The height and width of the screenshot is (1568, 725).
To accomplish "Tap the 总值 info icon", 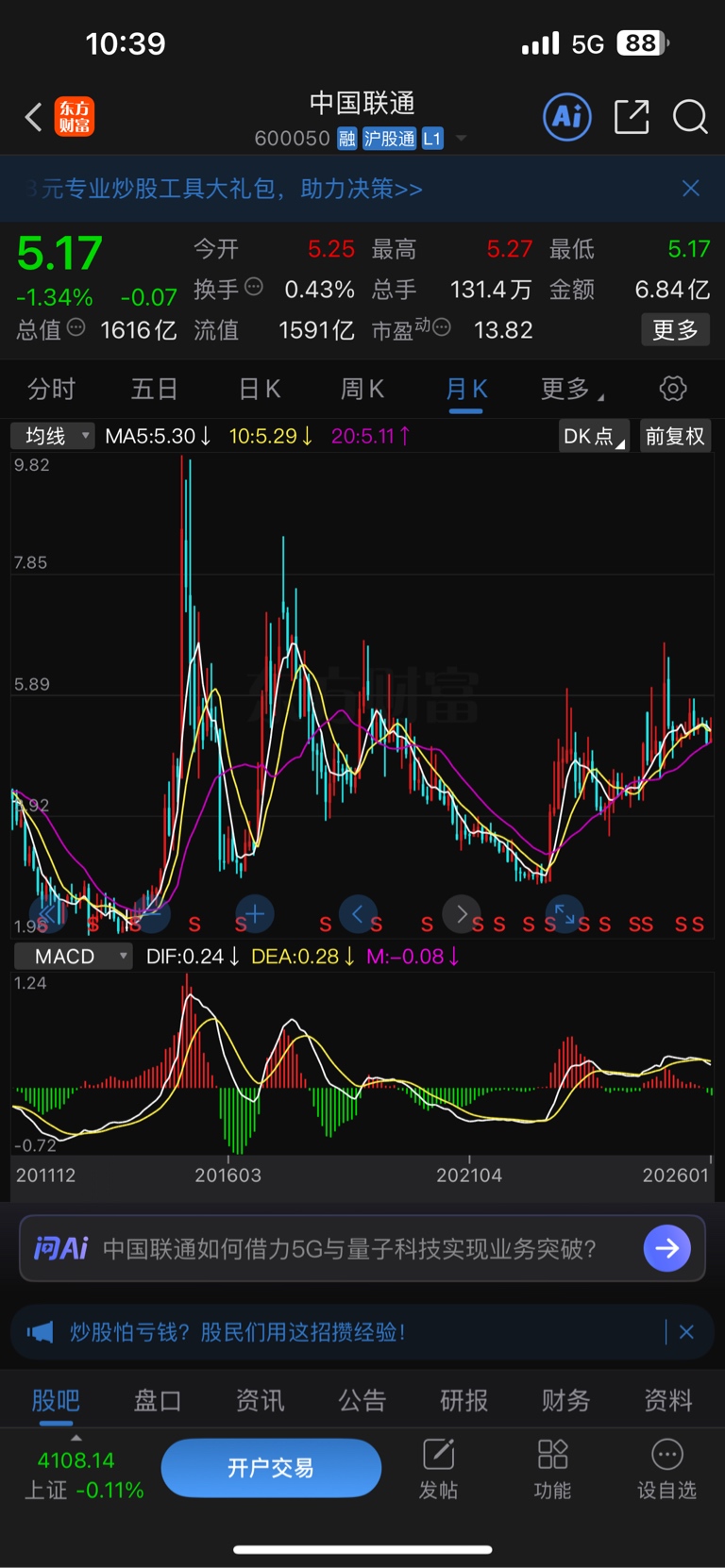I will (76, 327).
